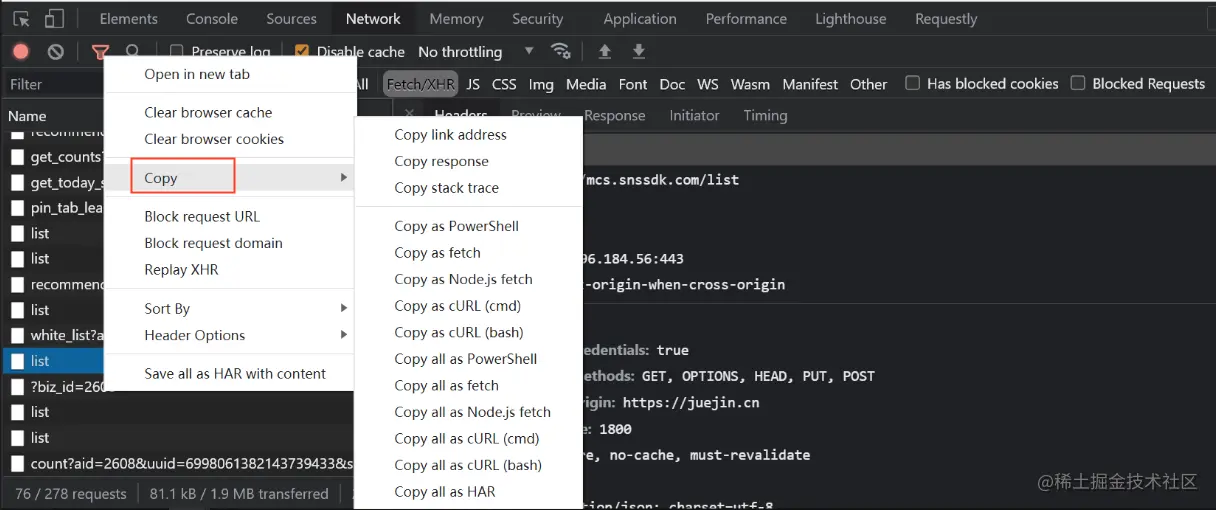1216x510 pixels.
Task: Toggle the red filter funnel icon
Action: (100, 52)
